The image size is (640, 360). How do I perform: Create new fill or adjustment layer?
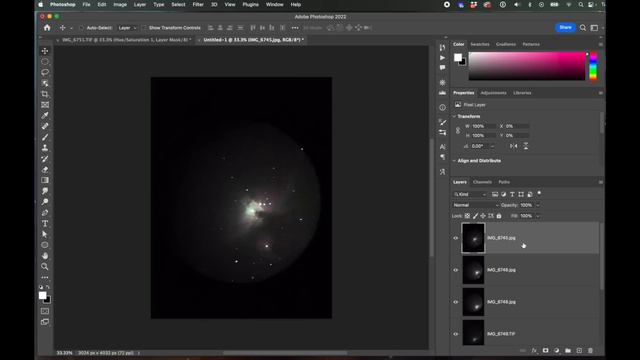click(x=557, y=351)
